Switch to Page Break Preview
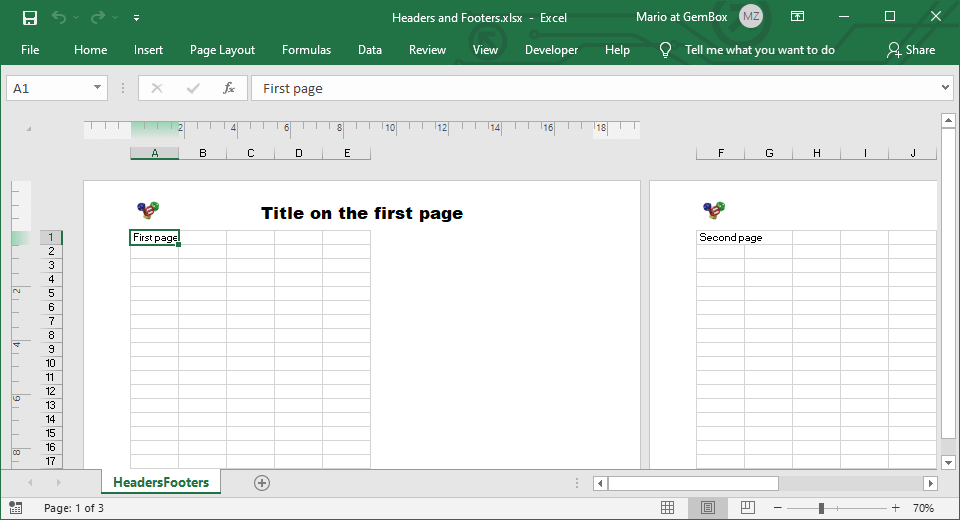 click(x=748, y=508)
